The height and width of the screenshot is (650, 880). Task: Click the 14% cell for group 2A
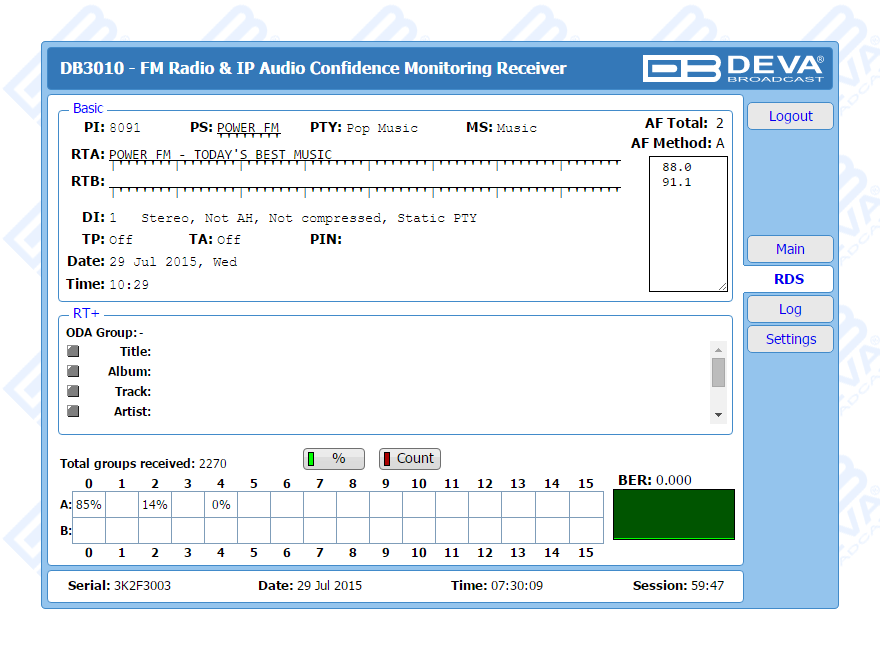155,505
